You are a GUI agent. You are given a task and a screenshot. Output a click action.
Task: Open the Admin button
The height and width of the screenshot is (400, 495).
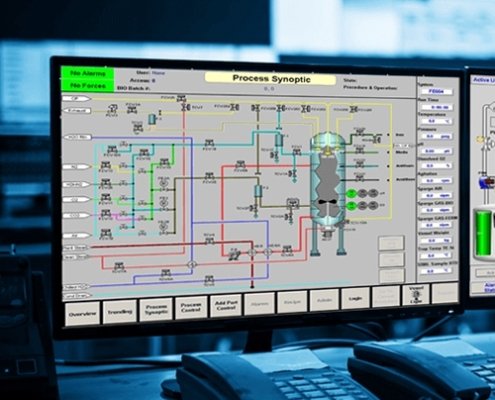324,300
